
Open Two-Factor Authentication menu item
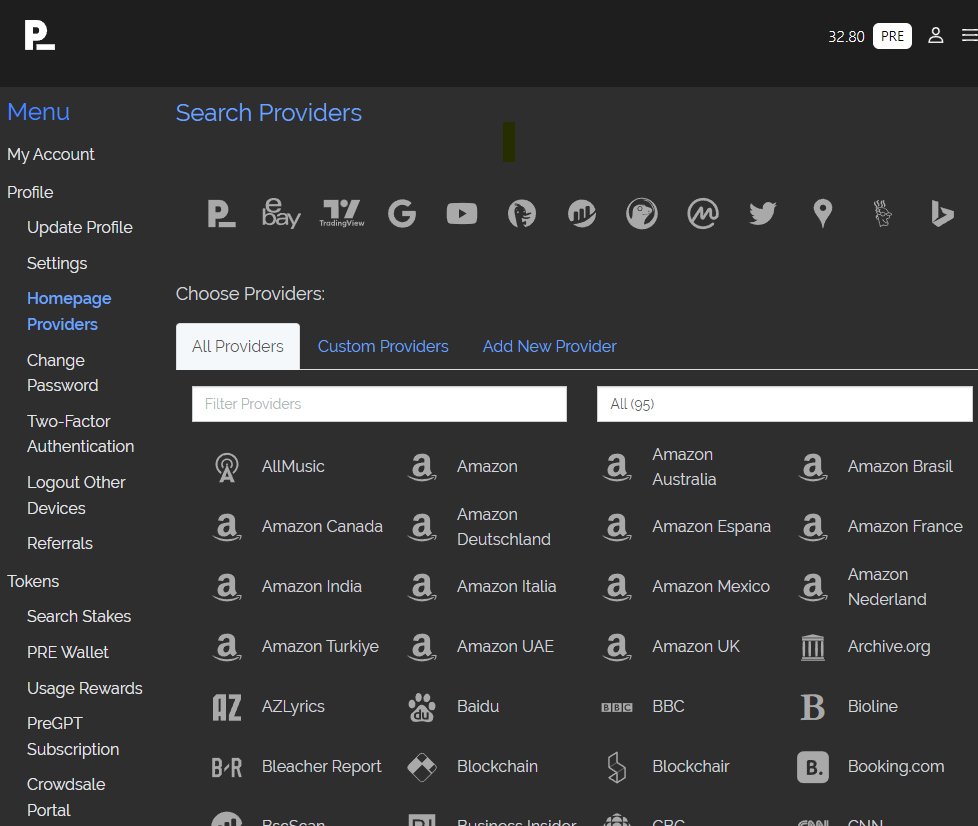80,434
